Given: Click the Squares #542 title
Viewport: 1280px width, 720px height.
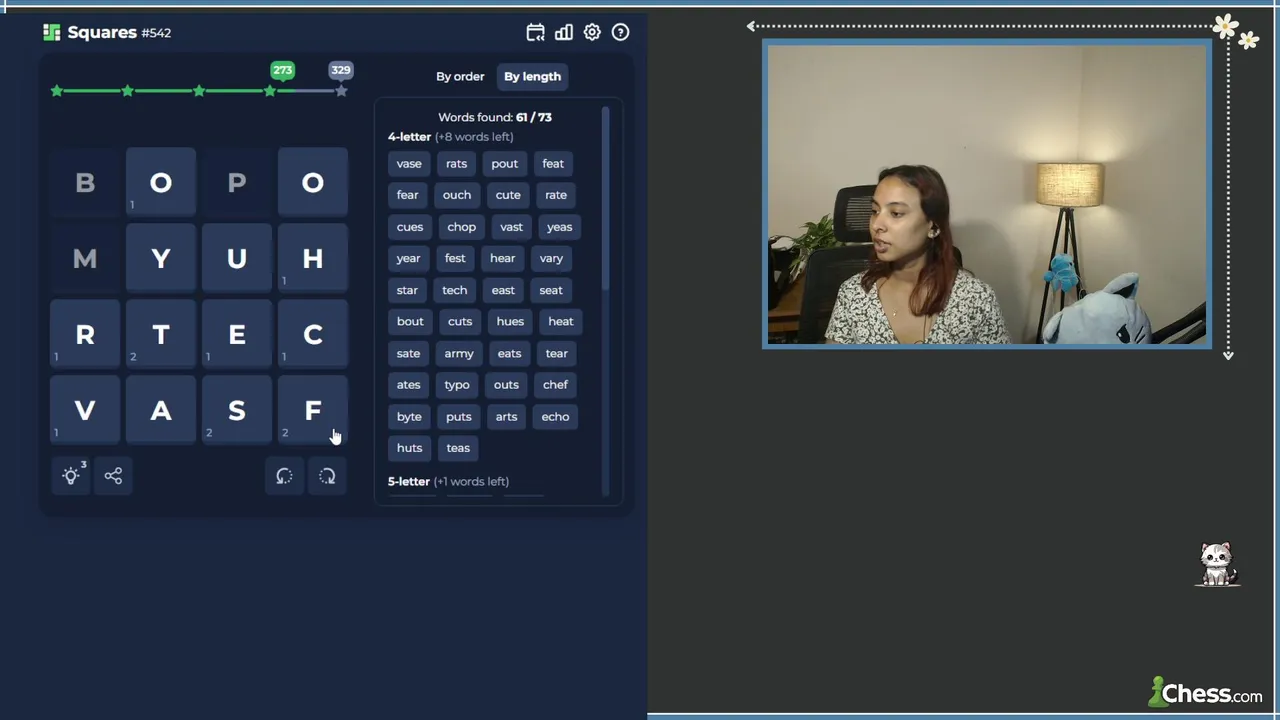Looking at the screenshot, I should (x=119, y=32).
